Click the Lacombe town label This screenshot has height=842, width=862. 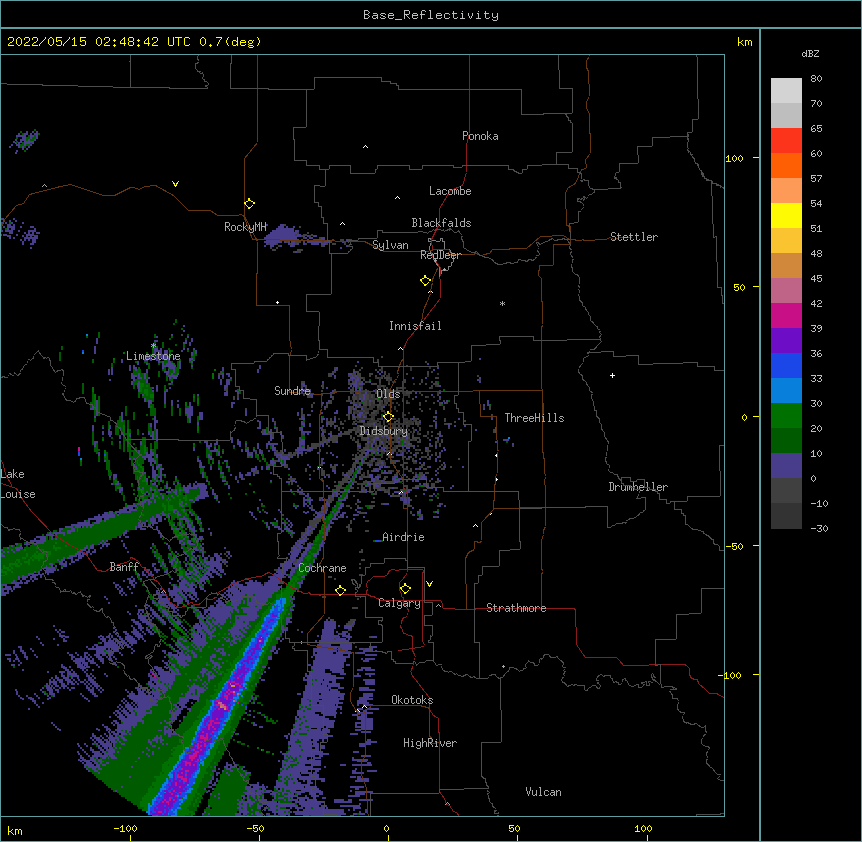[x=450, y=191]
